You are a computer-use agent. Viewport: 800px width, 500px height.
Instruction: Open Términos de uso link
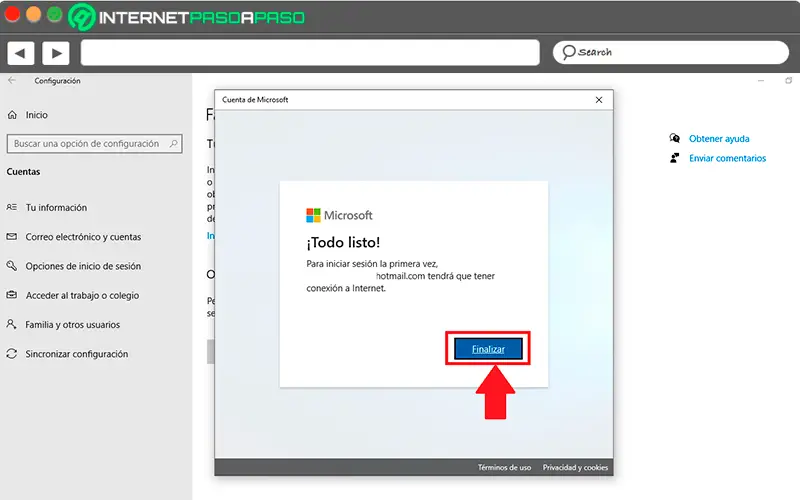504,467
